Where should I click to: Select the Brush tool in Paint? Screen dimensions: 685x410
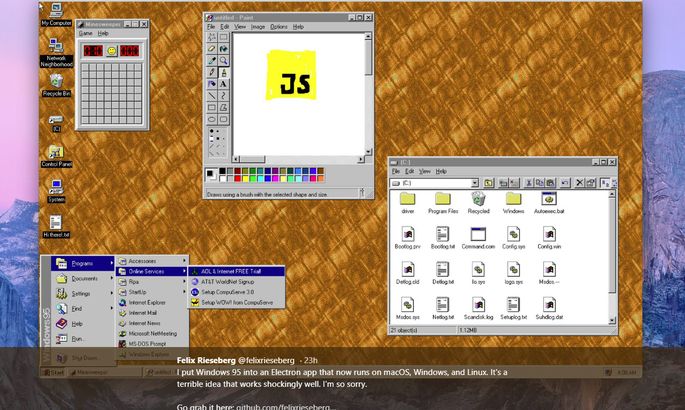(223, 72)
